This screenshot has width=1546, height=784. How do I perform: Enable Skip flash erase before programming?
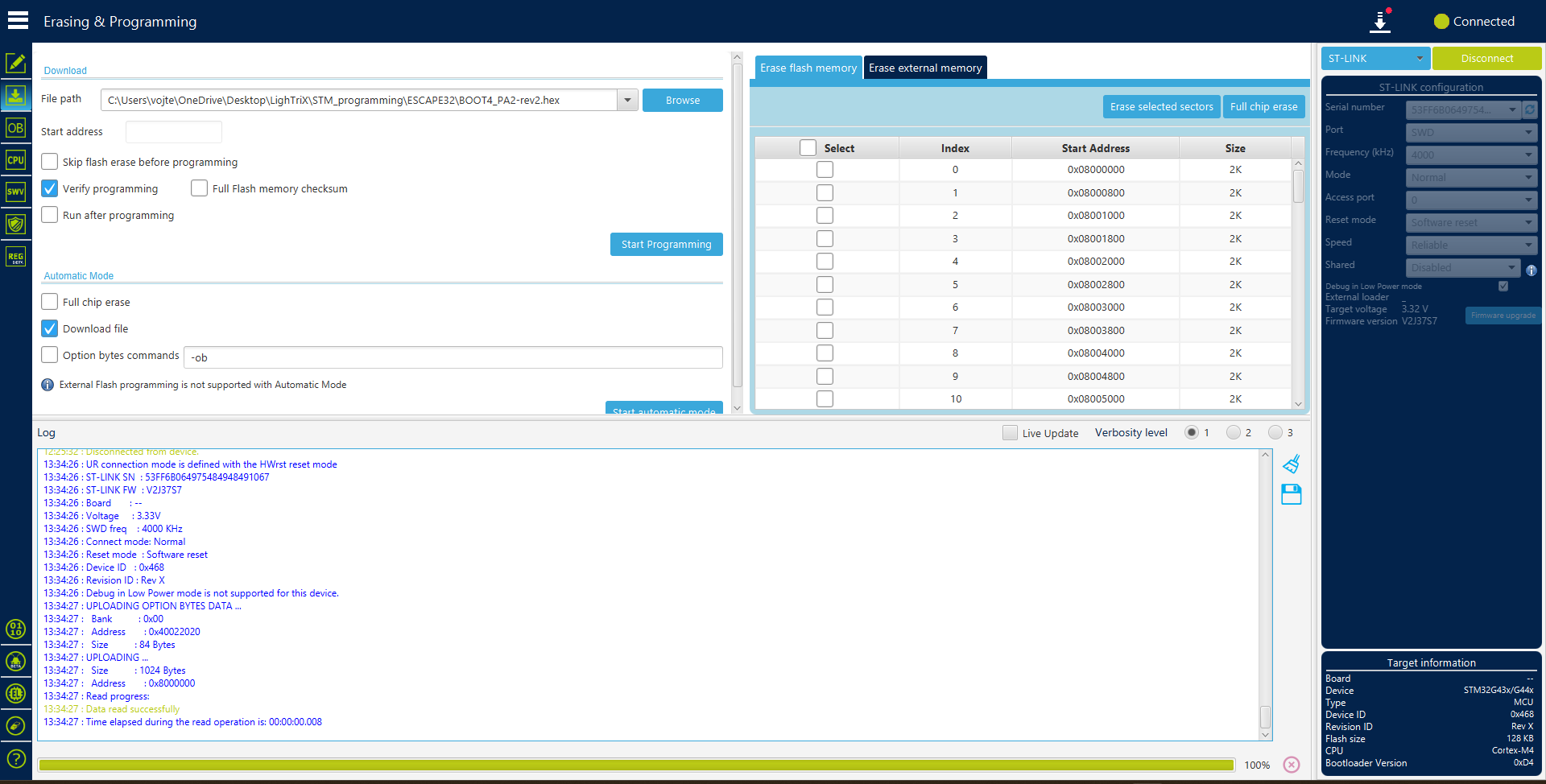tap(50, 162)
